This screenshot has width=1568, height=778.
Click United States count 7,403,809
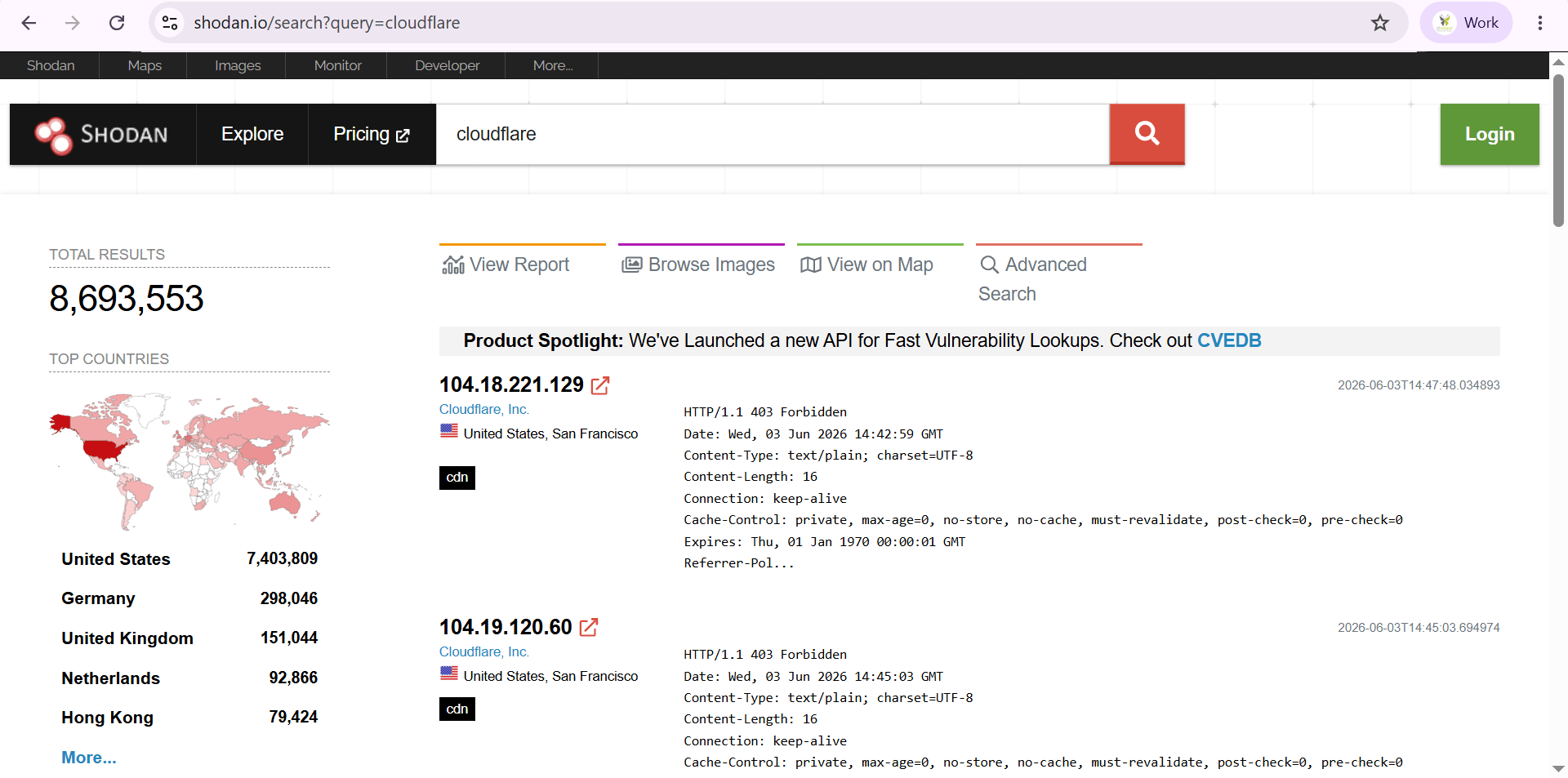click(283, 559)
